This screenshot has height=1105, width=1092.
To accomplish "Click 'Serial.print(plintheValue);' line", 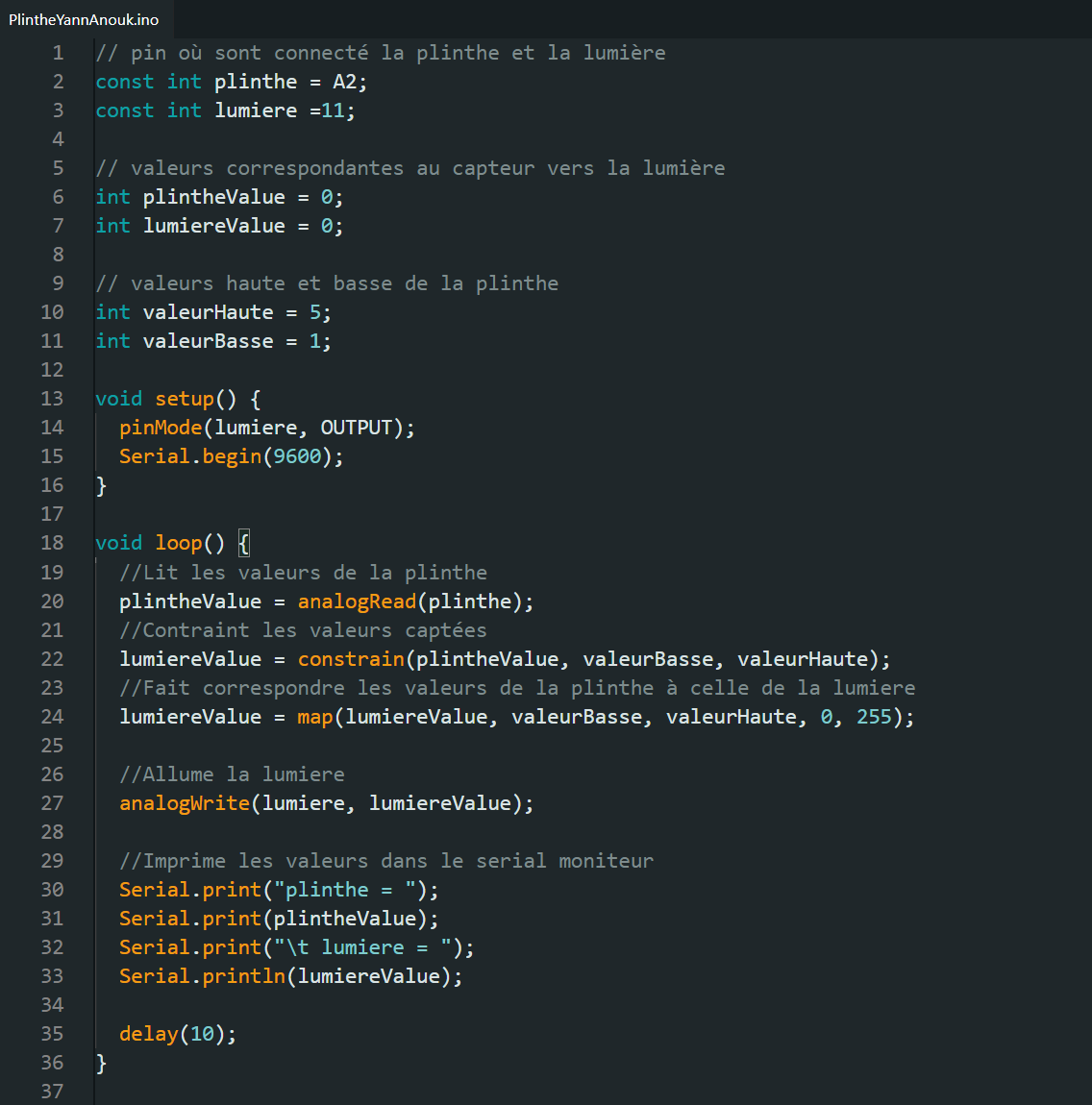I will tap(279, 919).
